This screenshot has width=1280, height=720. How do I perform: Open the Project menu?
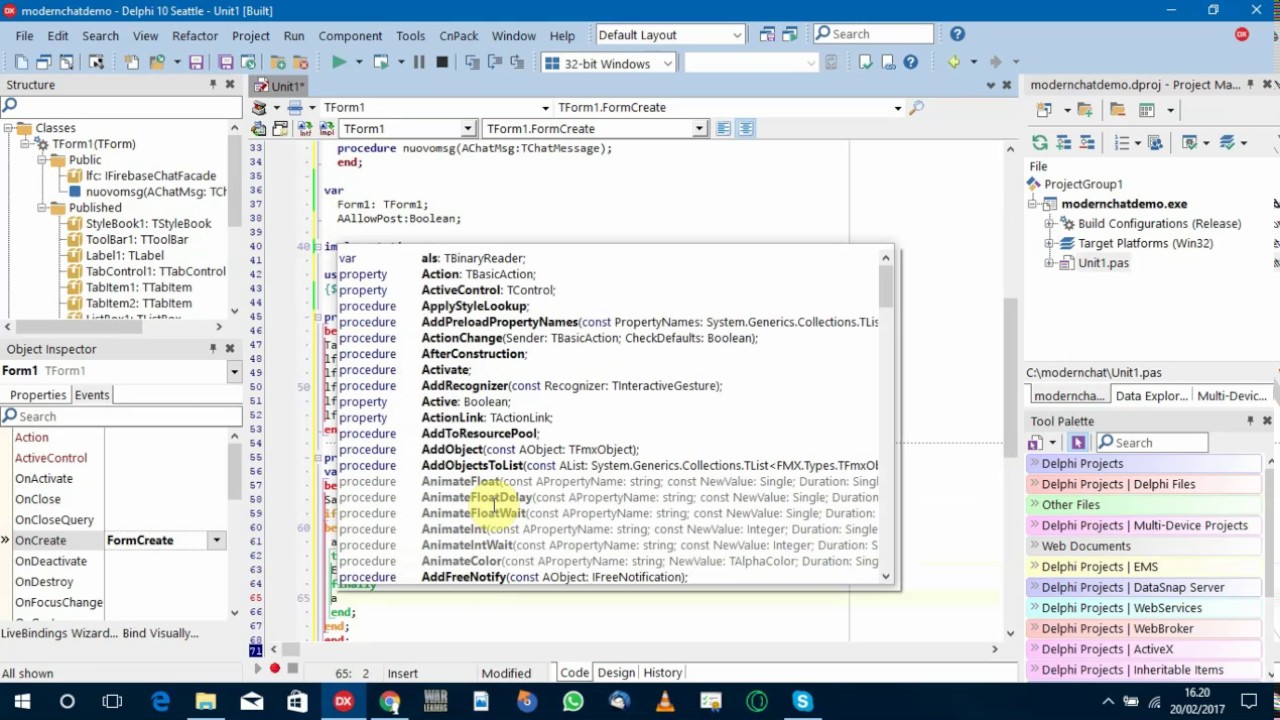[x=251, y=35]
